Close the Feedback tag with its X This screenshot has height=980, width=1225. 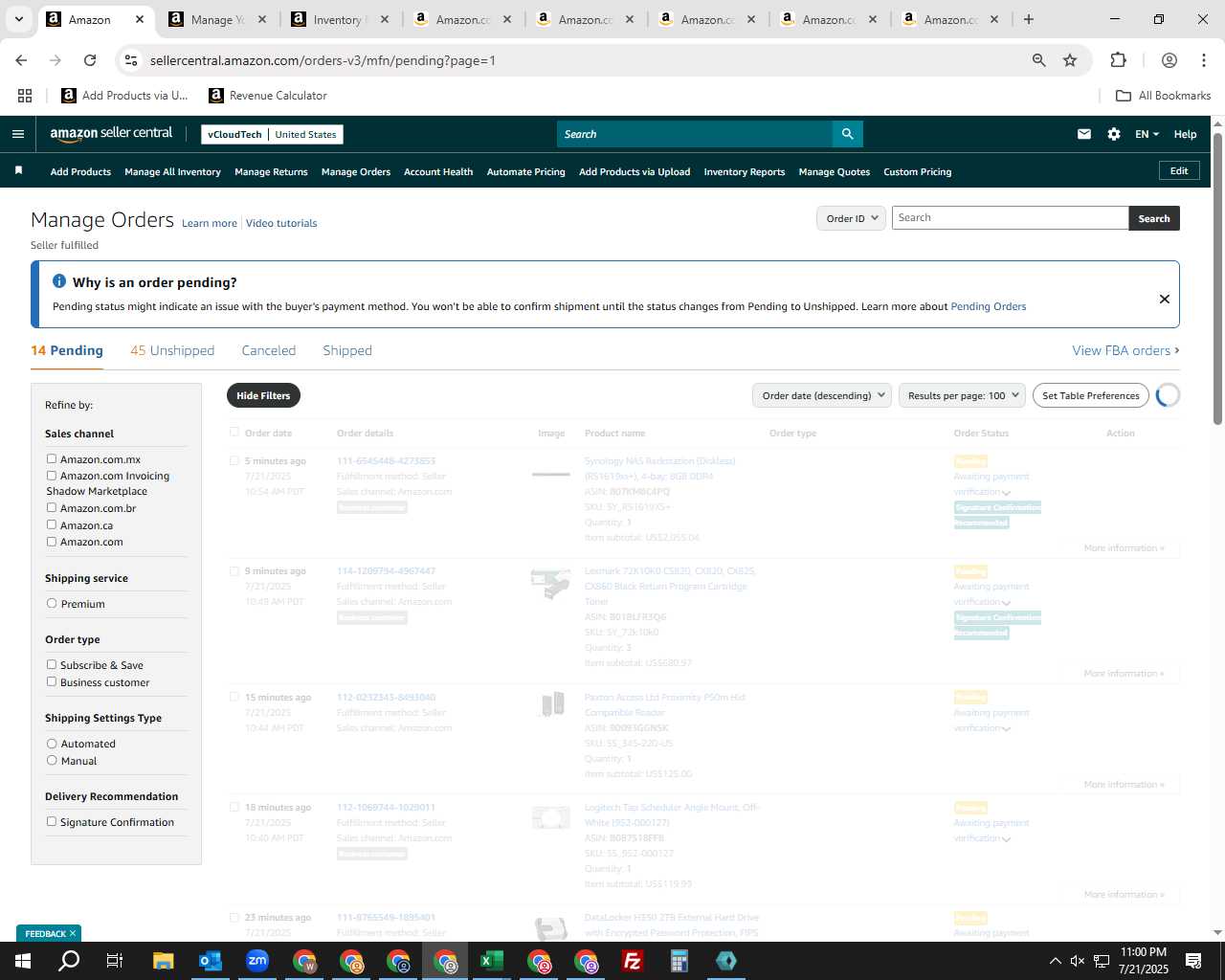click(72, 933)
